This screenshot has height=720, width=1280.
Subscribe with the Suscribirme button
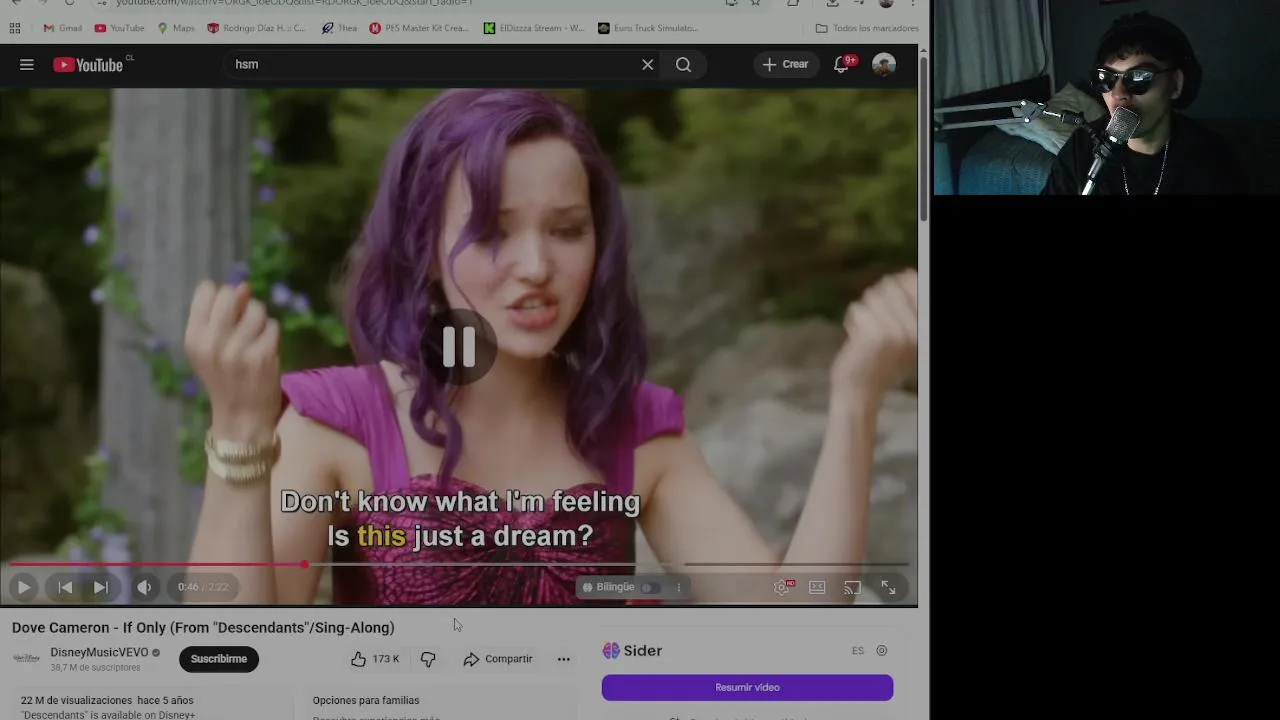click(218, 659)
